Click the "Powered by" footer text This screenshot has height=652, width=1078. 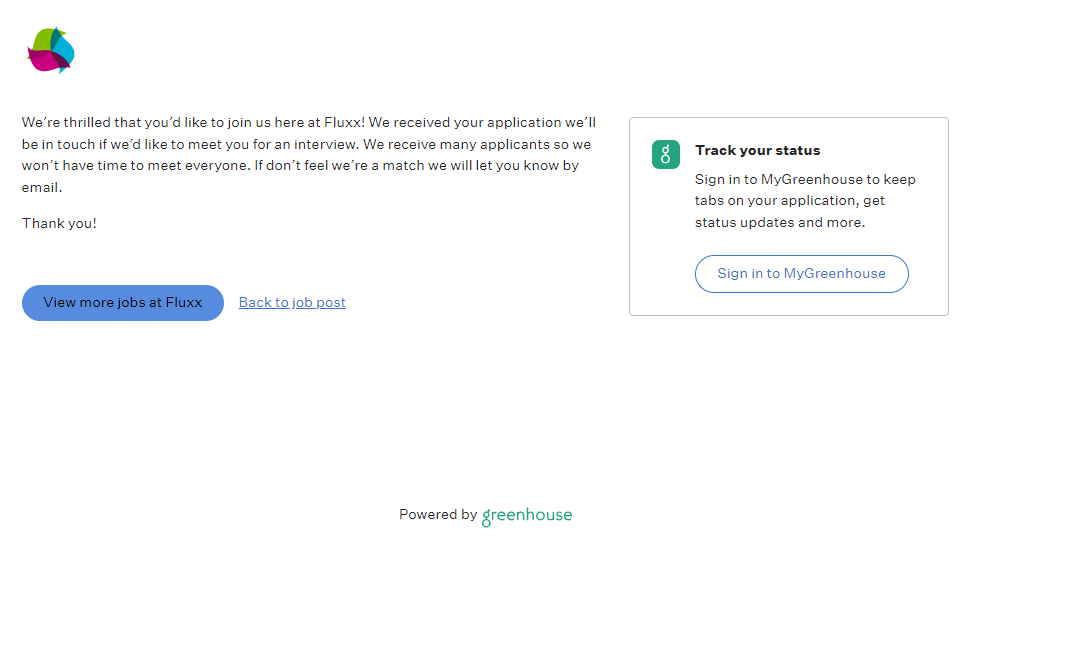438,514
